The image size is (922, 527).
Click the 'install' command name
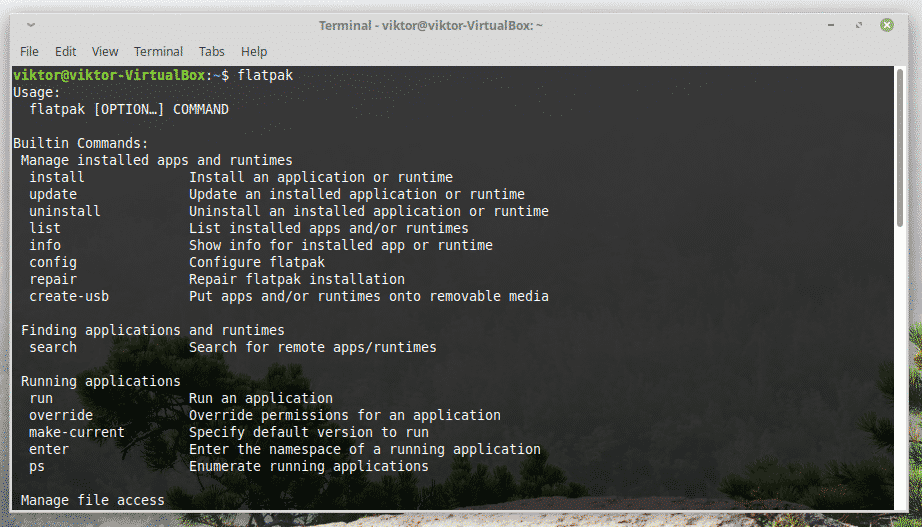(x=57, y=177)
